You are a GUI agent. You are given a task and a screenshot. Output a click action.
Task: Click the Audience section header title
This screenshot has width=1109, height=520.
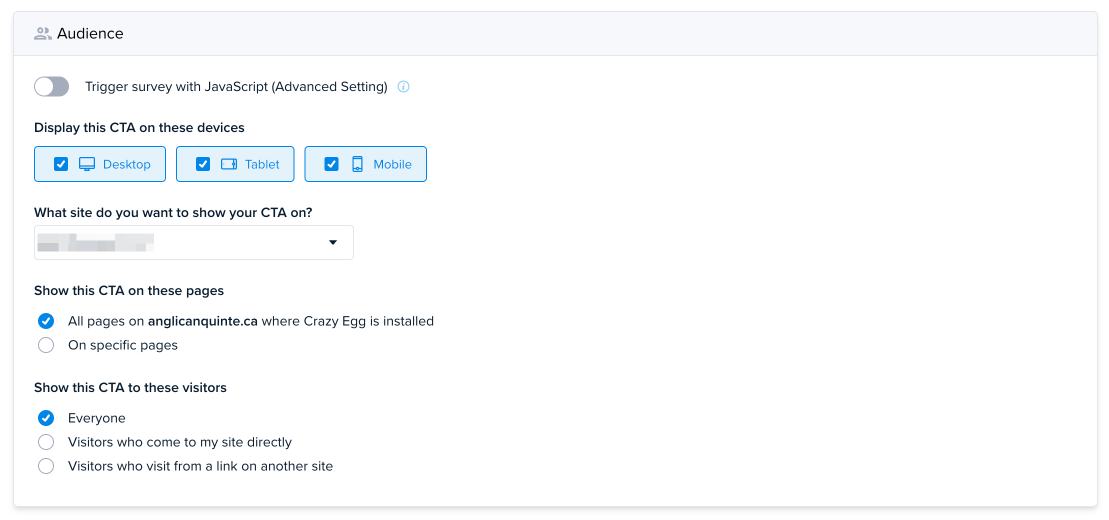(91, 33)
